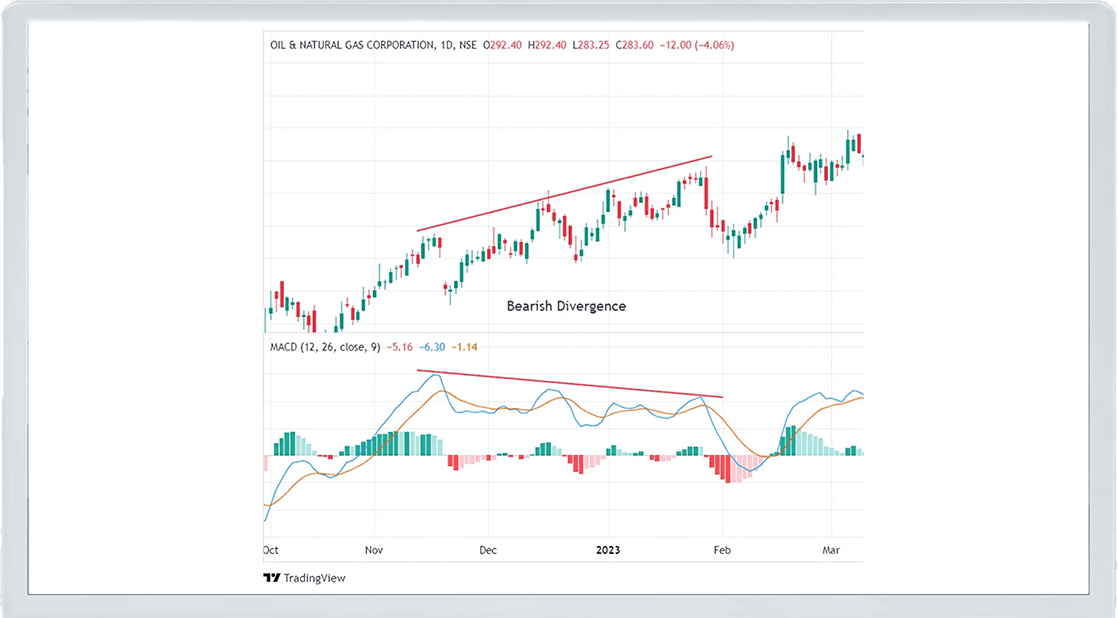Click the TradingView logo icon

pyautogui.click(x=271, y=578)
